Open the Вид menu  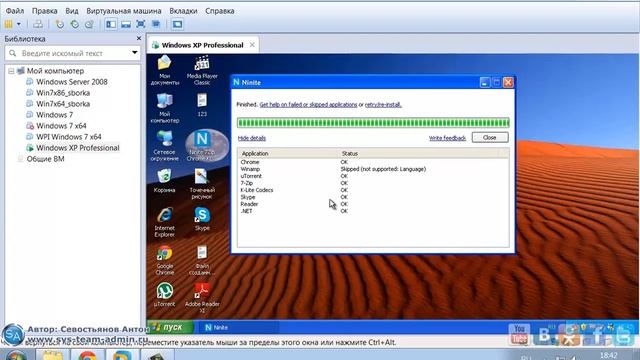tap(72, 11)
